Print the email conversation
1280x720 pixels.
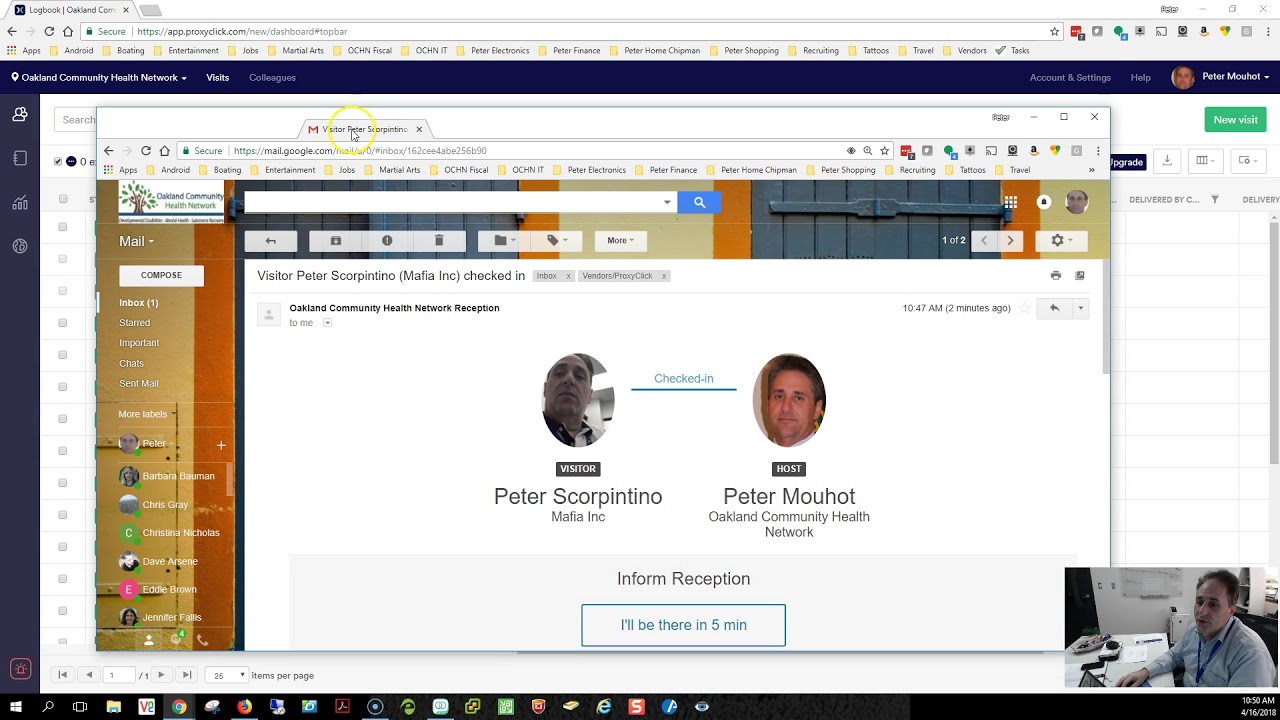pyautogui.click(x=1055, y=275)
